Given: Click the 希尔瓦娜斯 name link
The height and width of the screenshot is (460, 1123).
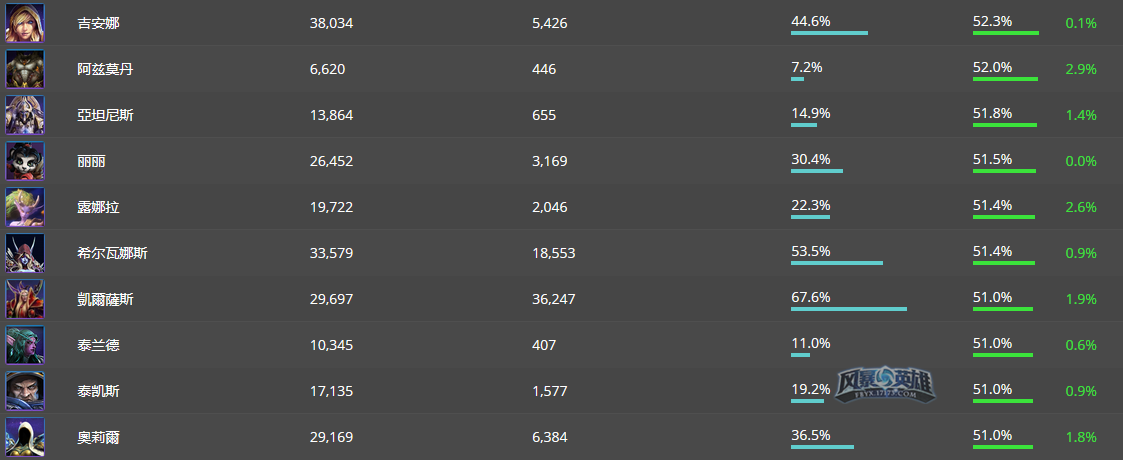Looking at the screenshot, I should point(112,253).
